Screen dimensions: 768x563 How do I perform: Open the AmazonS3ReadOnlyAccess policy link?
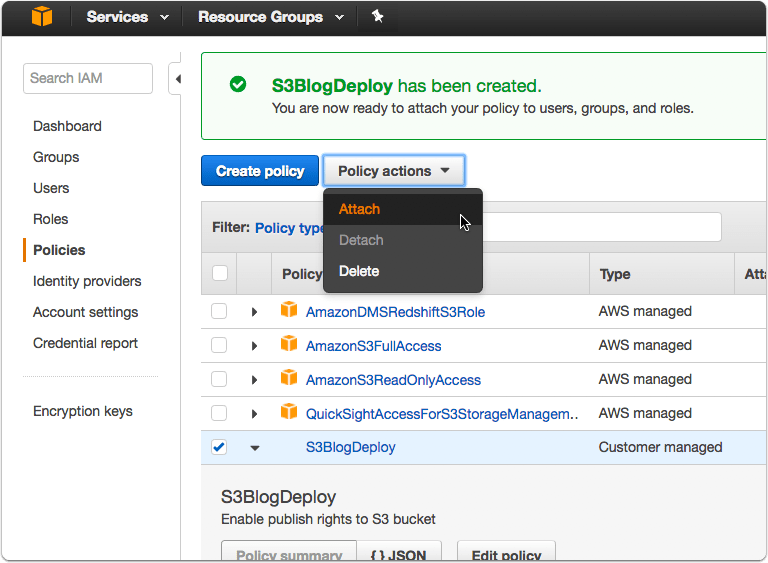pos(393,380)
